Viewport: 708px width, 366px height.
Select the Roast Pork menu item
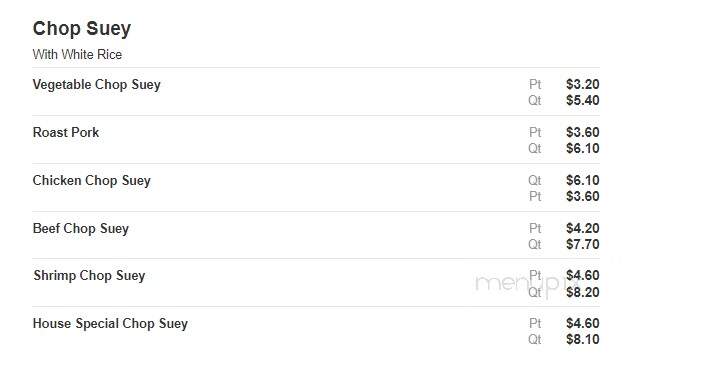click(x=66, y=132)
